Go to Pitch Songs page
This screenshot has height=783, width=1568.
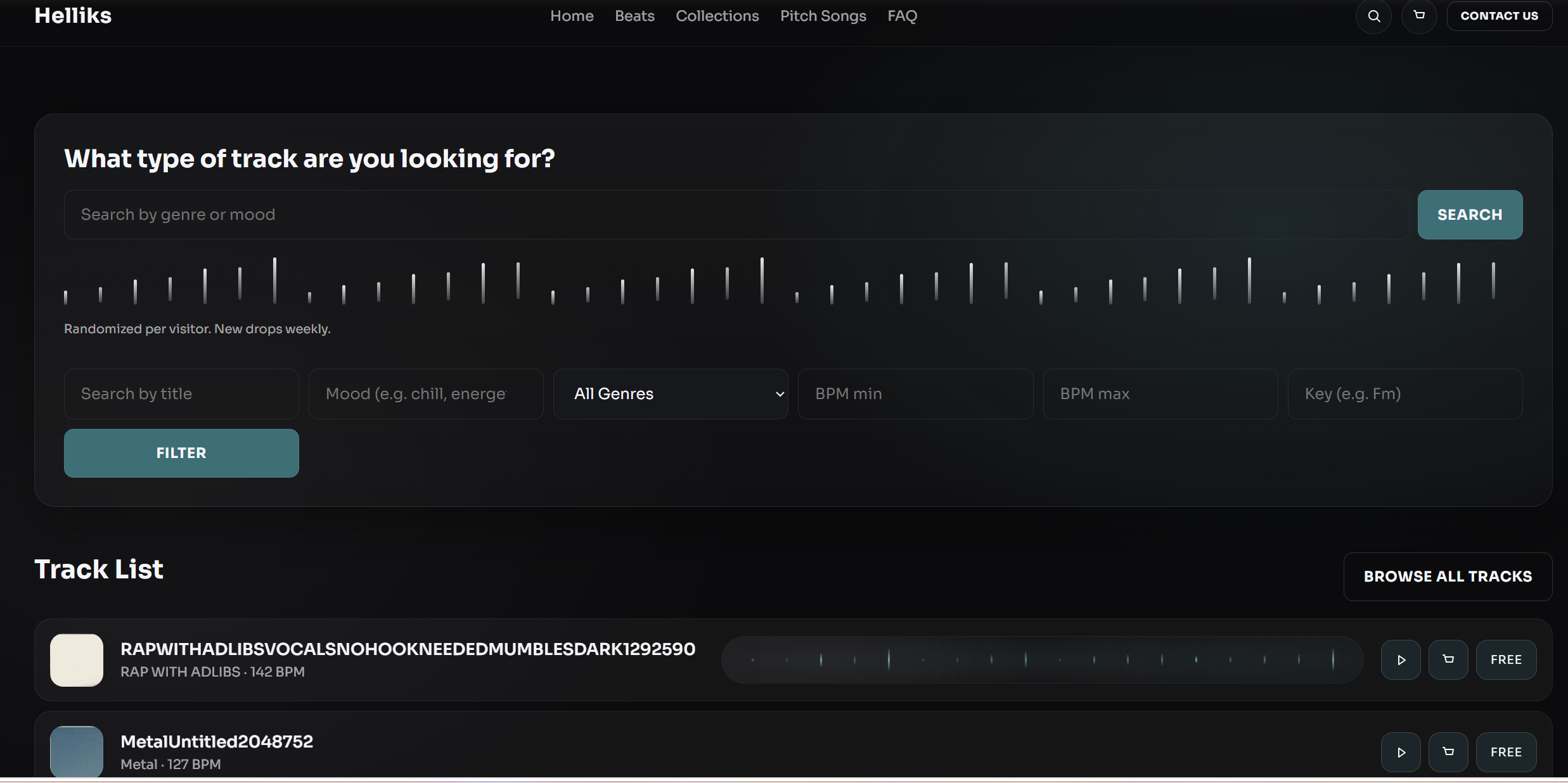pyautogui.click(x=823, y=16)
